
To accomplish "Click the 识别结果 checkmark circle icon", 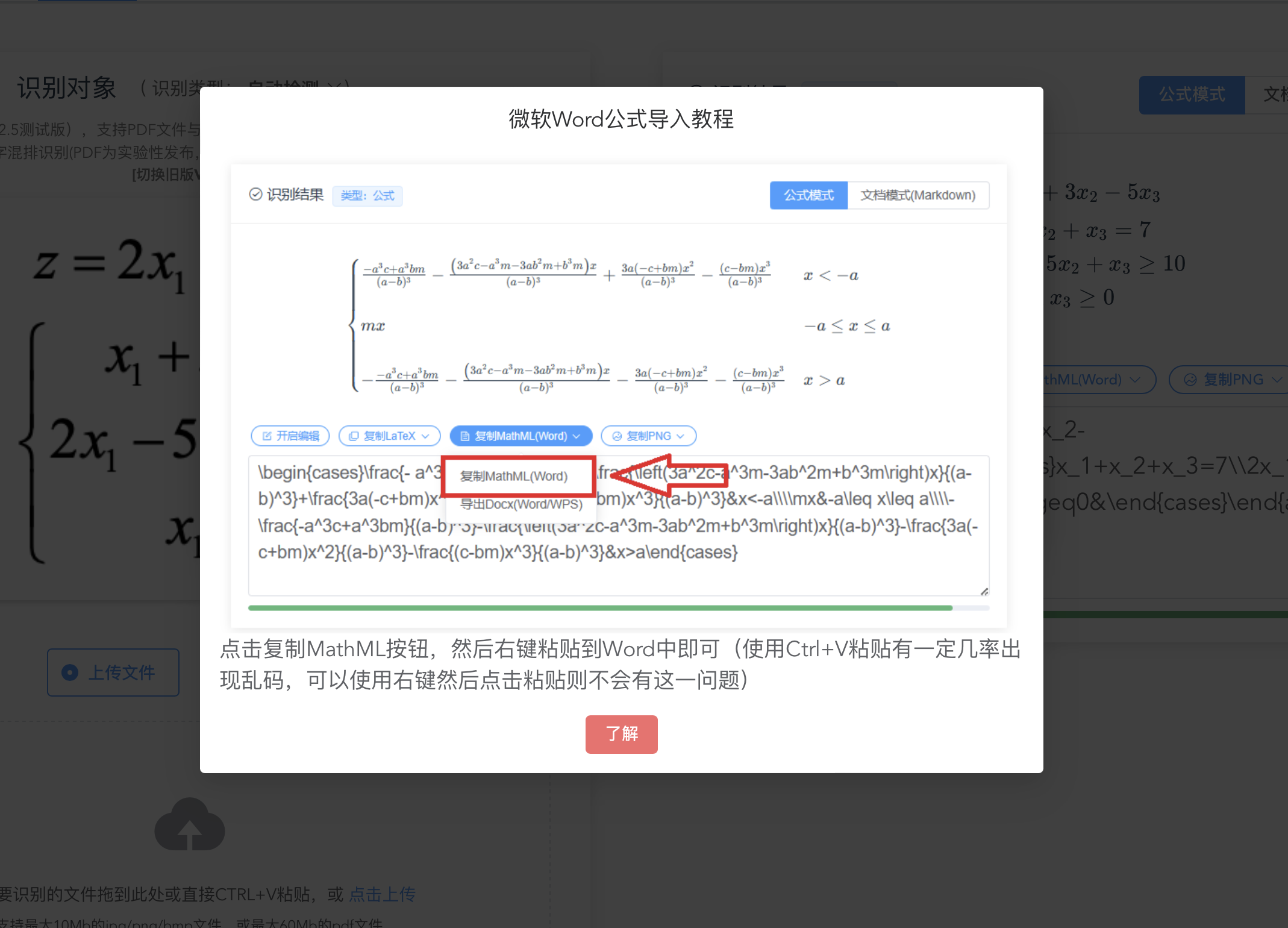I will click(x=255, y=194).
